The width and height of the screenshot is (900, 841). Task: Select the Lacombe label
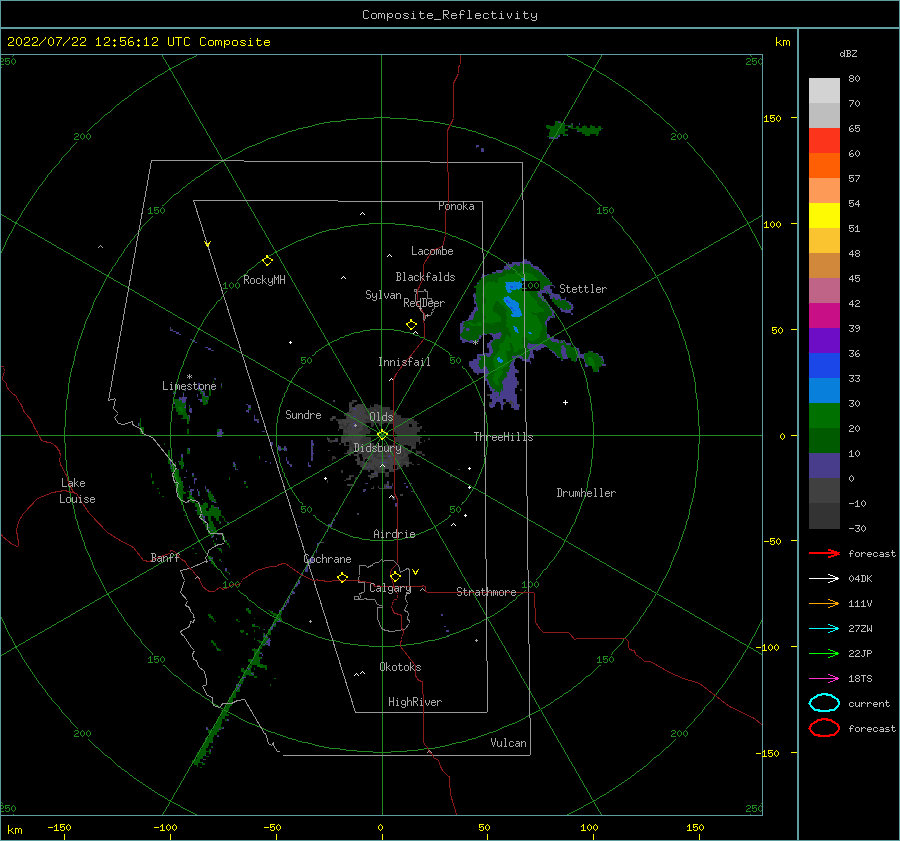(432, 251)
